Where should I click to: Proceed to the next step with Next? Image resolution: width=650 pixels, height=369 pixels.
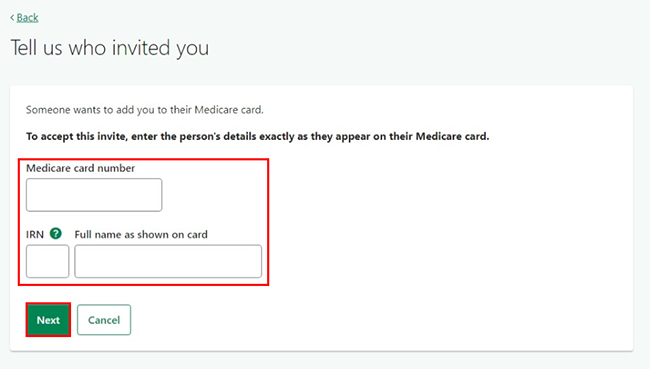click(48, 320)
